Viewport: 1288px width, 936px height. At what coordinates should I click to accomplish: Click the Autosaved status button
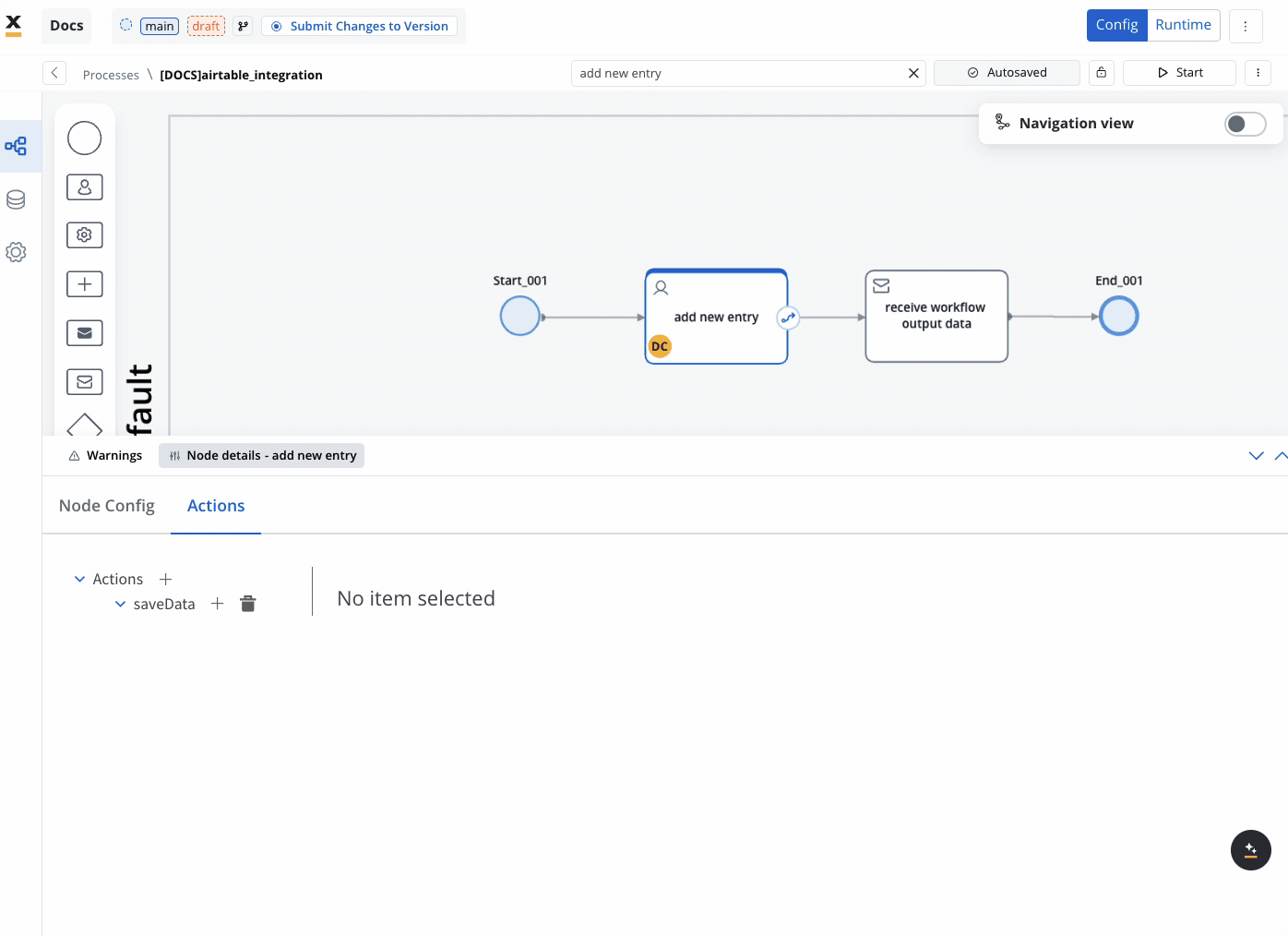1007,72
